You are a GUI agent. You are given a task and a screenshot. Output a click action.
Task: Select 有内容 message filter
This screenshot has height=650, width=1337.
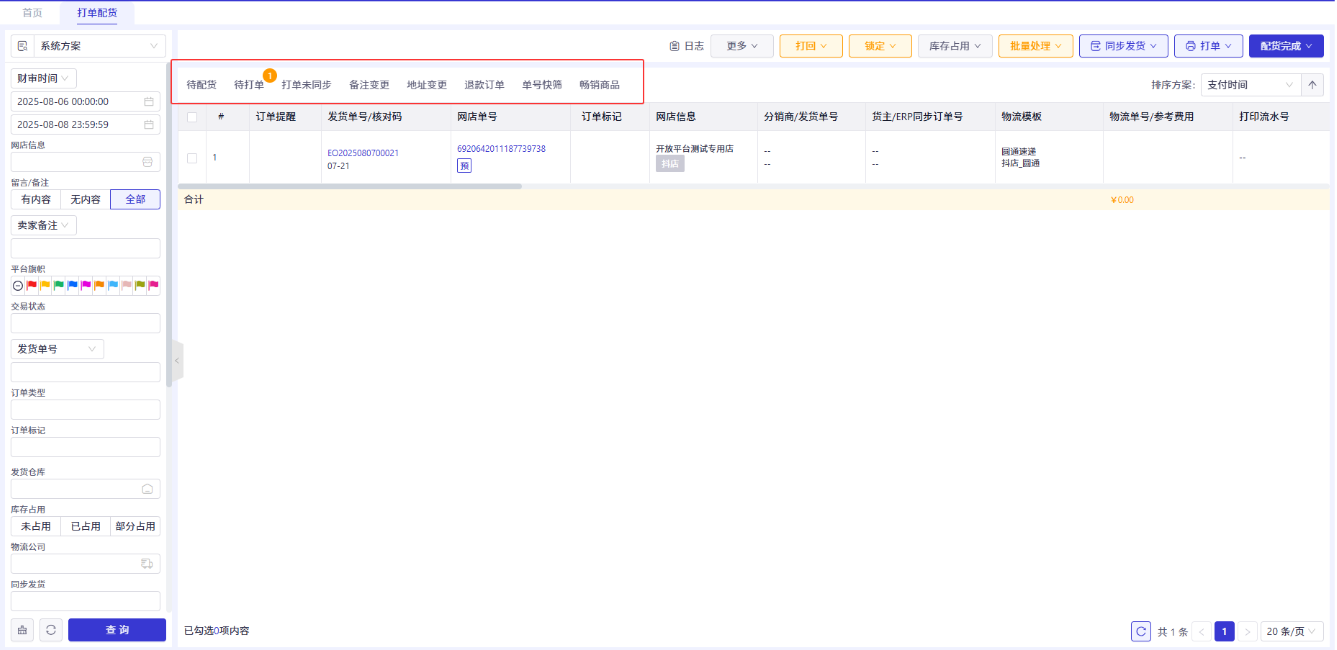tap(35, 200)
